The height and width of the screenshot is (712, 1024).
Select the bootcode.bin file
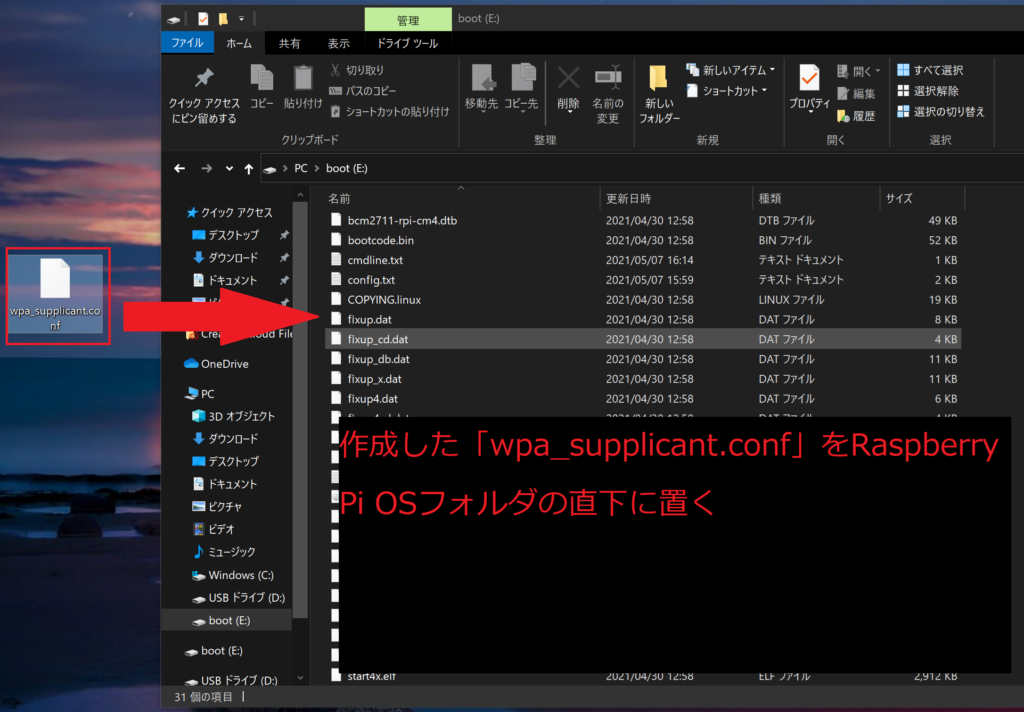pyautogui.click(x=643, y=240)
